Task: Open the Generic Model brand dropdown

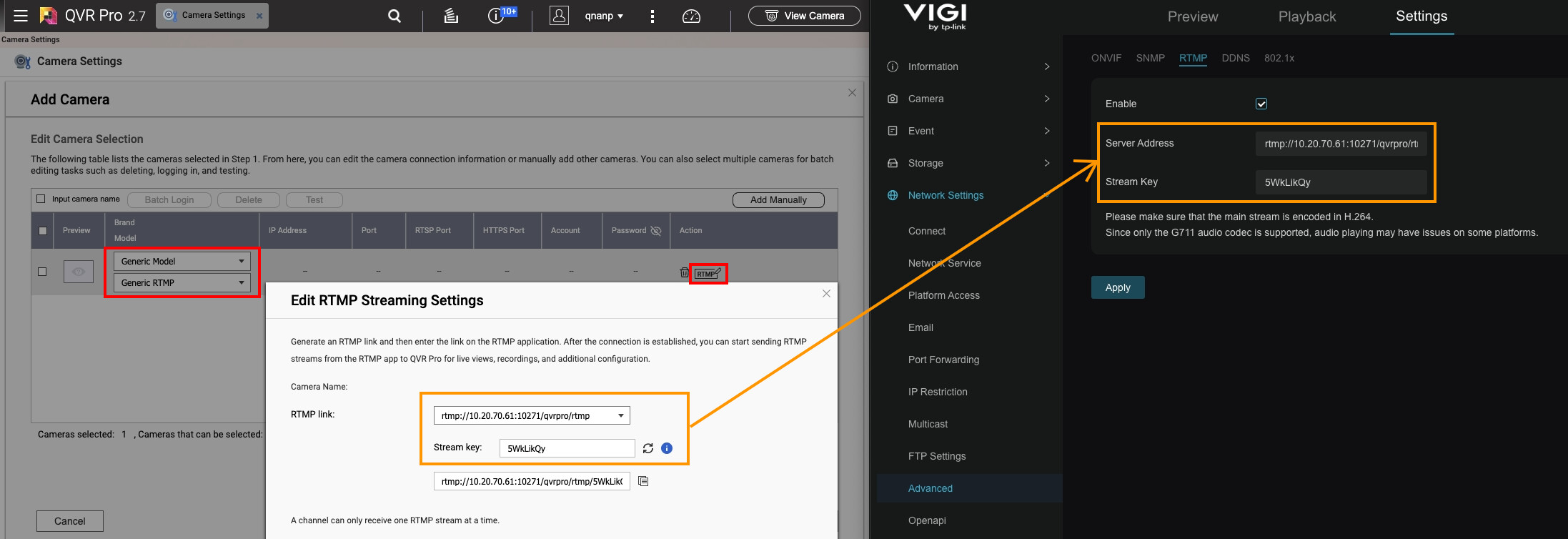Action: pos(182,262)
